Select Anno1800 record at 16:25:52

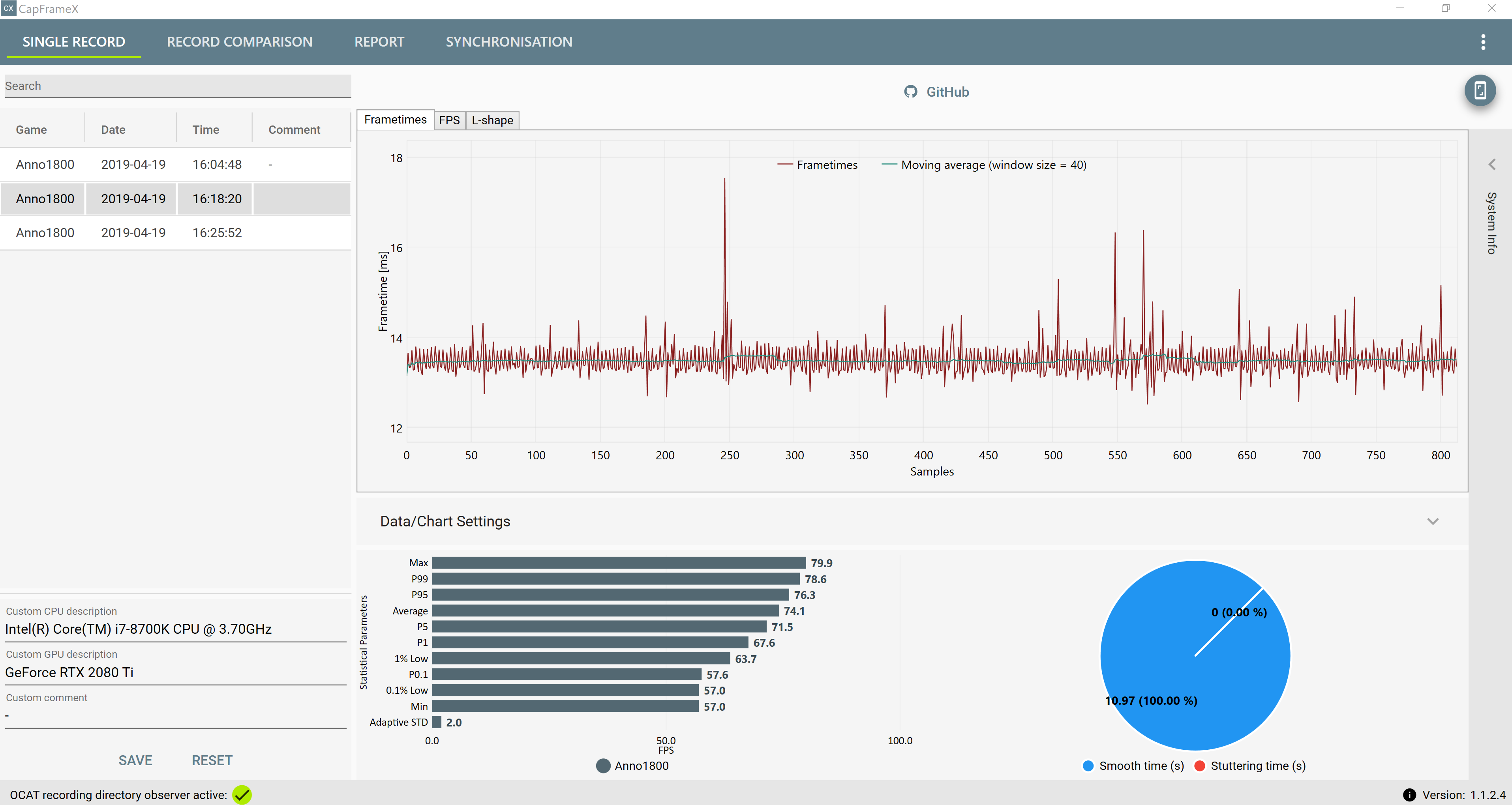click(x=176, y=232)
